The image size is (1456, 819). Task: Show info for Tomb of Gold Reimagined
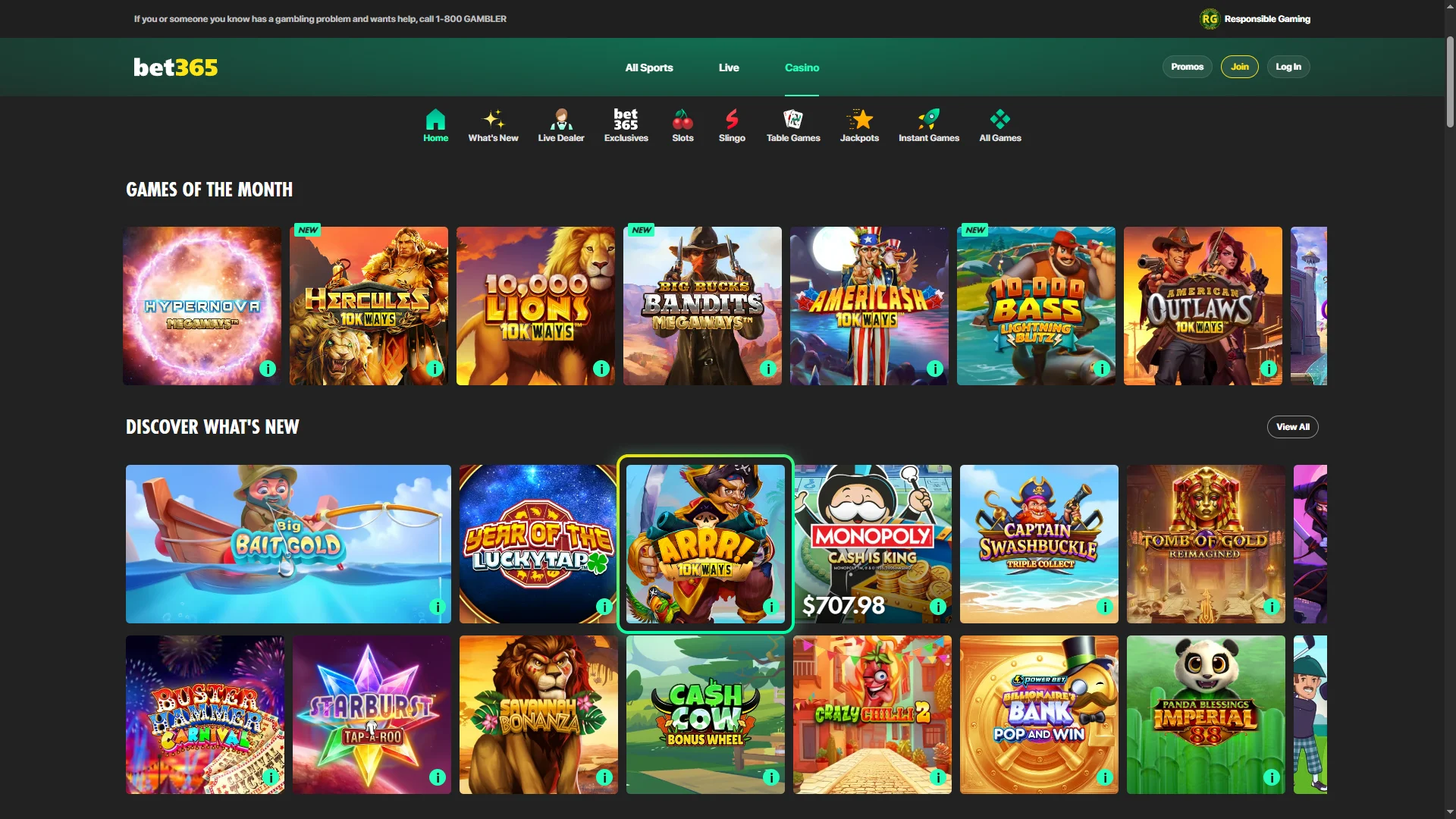[x=1272, y=607]
